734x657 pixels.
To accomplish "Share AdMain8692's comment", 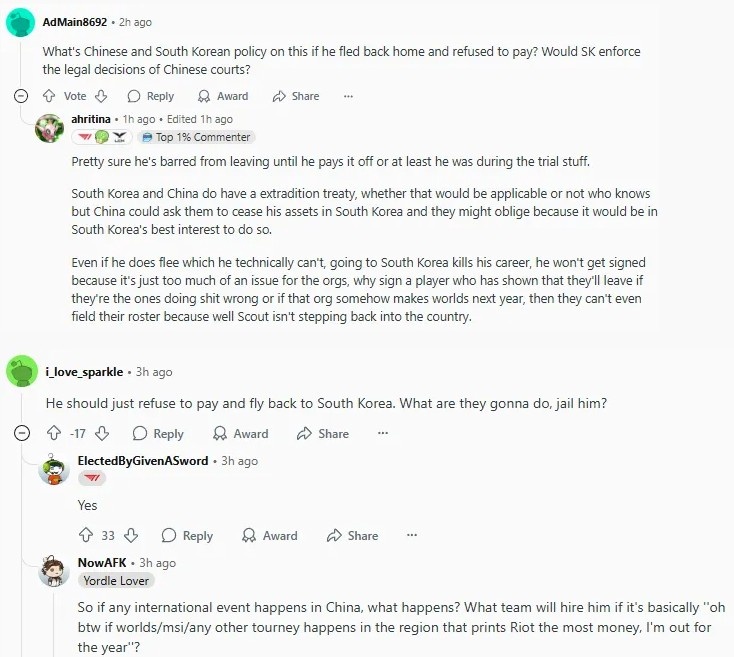I will [296, 96].
